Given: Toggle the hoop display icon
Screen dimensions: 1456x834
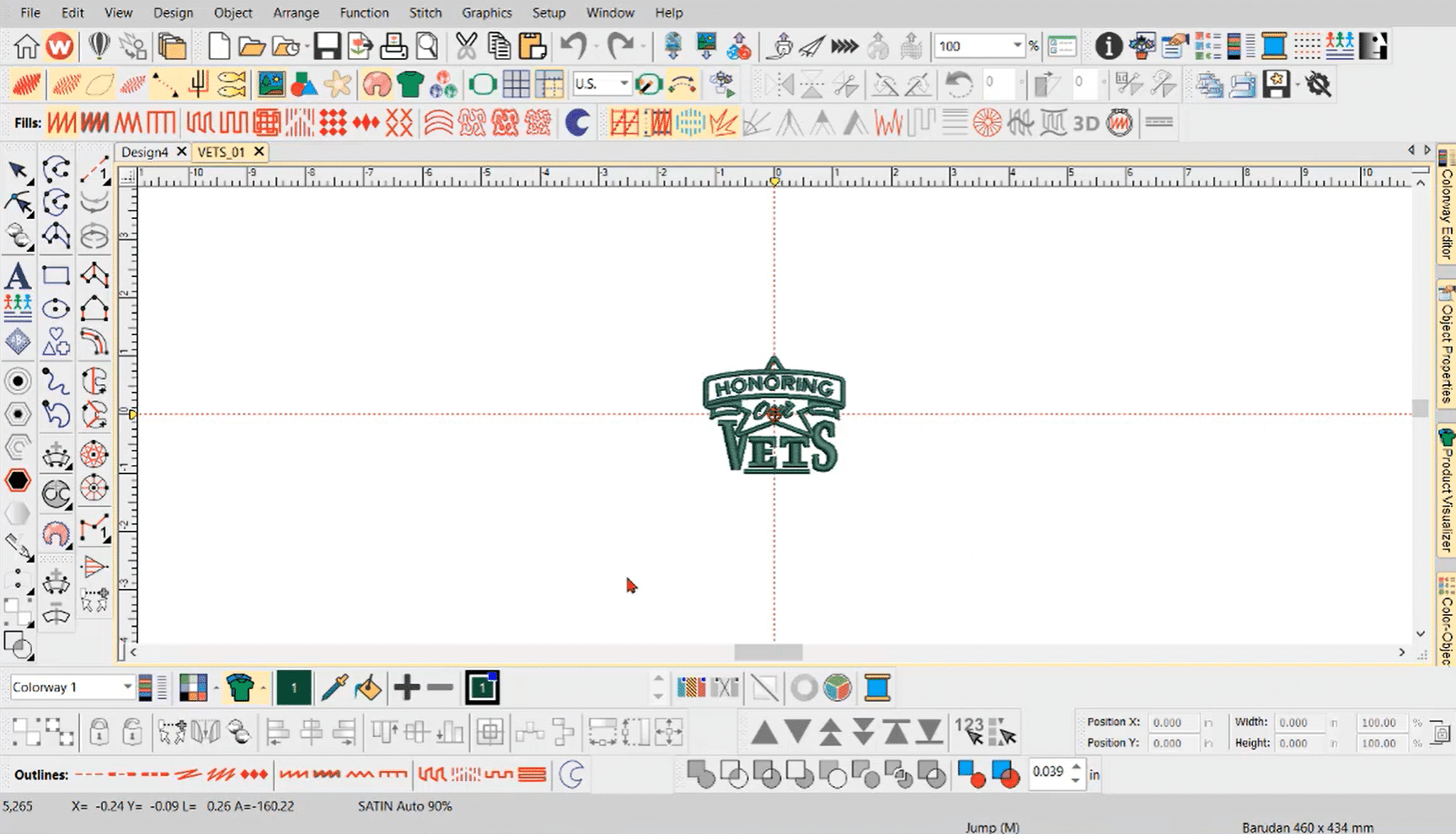Looking at the screenshot, I should click(x=482, y=84).
